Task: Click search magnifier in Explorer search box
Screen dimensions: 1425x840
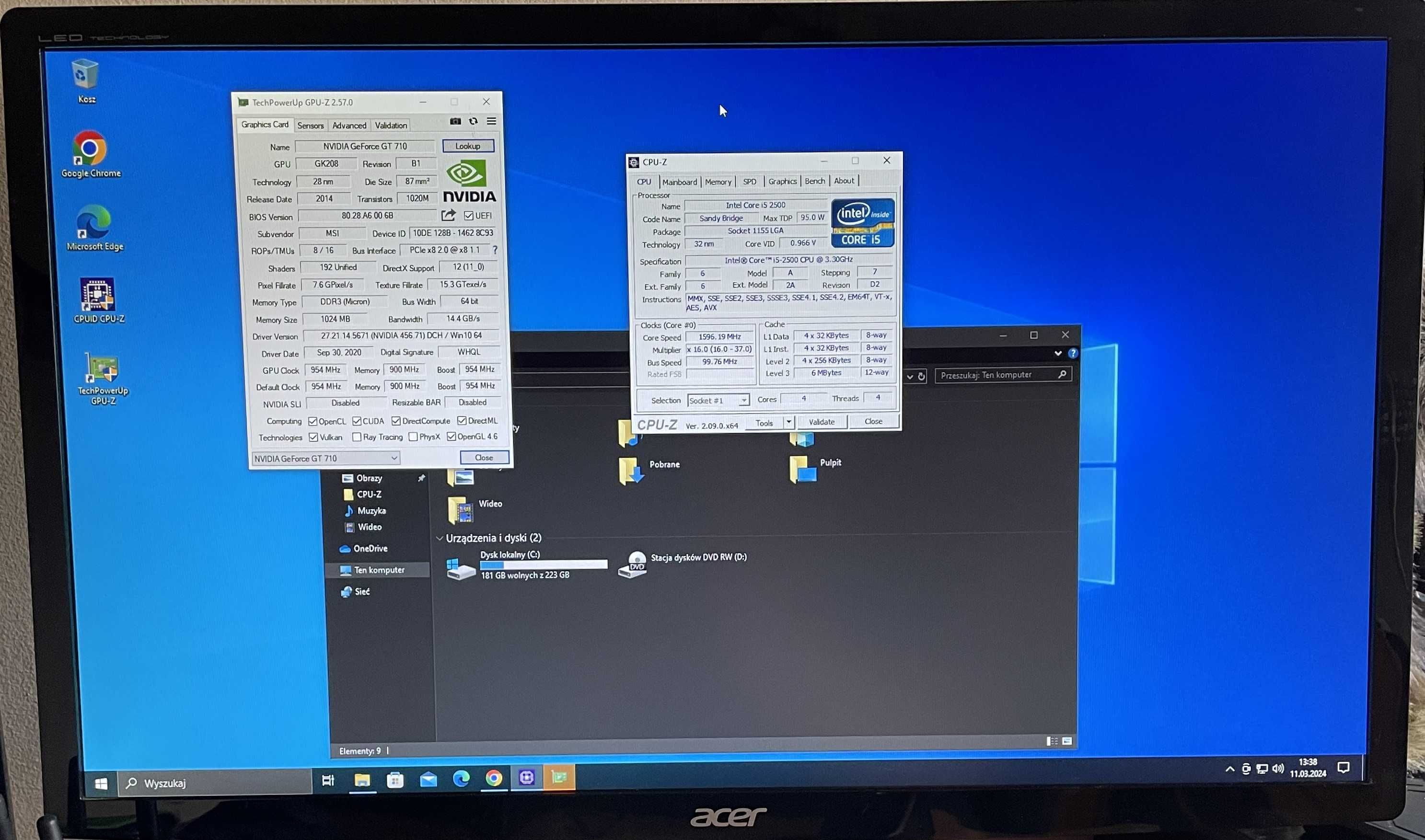Action: pyautogui.click(x=1062, y=374)
